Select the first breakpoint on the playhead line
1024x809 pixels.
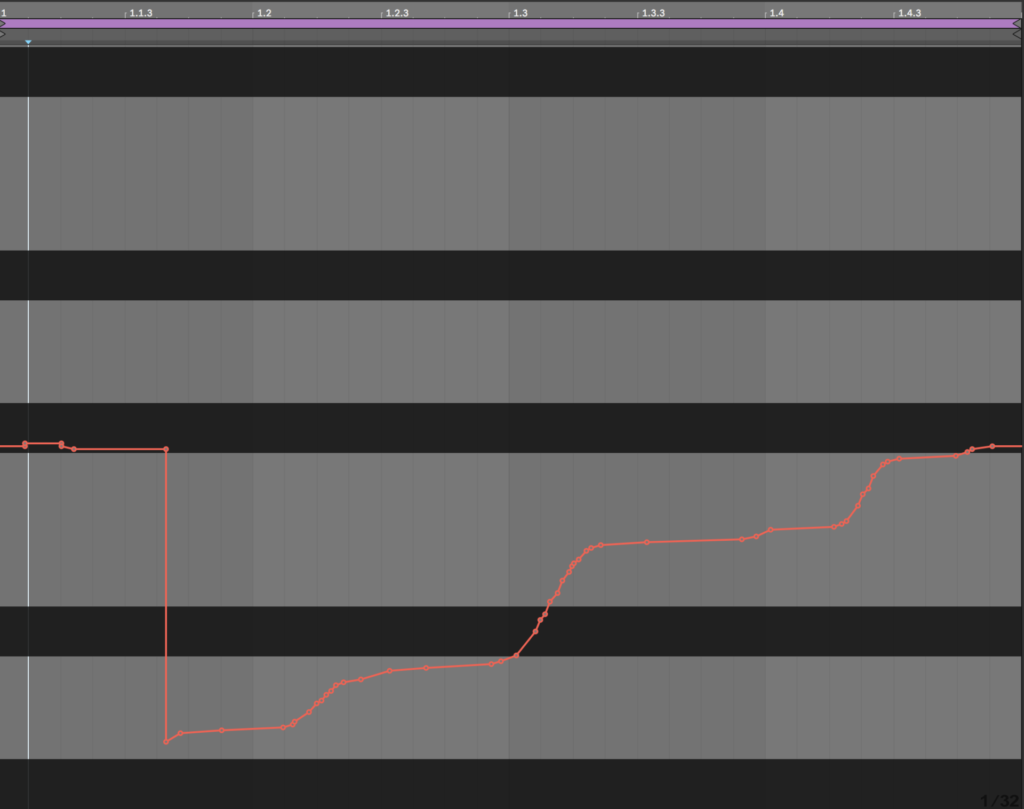pyautogui.click(x=25, y=444)
